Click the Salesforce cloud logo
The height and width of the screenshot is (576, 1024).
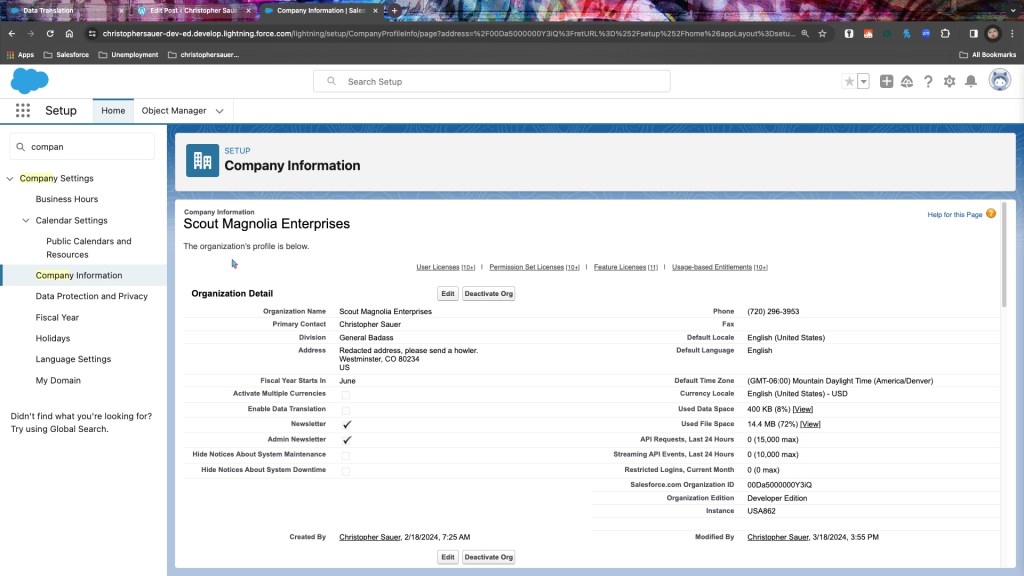[x=30, y=81]
